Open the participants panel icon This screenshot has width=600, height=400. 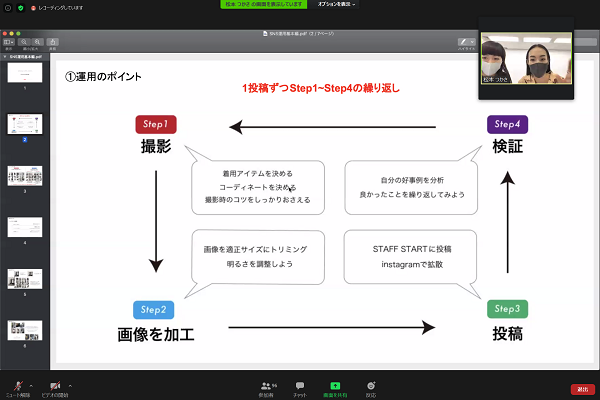coord(267,384)
